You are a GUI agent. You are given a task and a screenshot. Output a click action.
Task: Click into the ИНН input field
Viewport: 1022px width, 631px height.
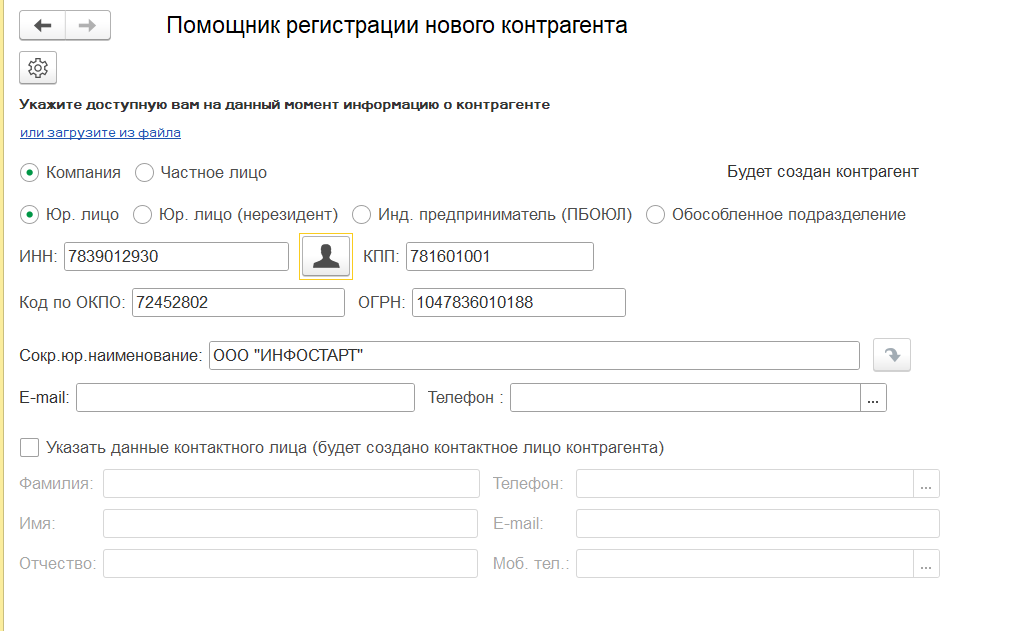coord(176,257)
